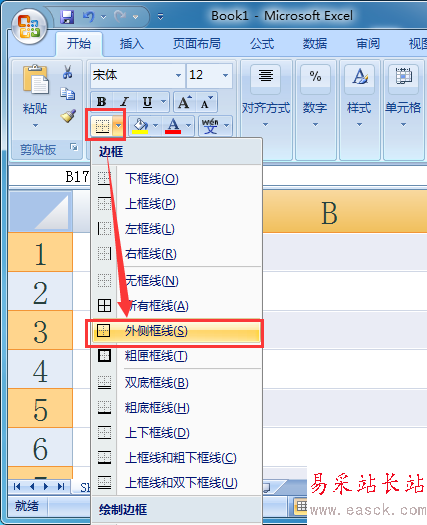Screen dimensions: 427x525
Task: Apply the yellow fill color
Action: coord(140,126)
